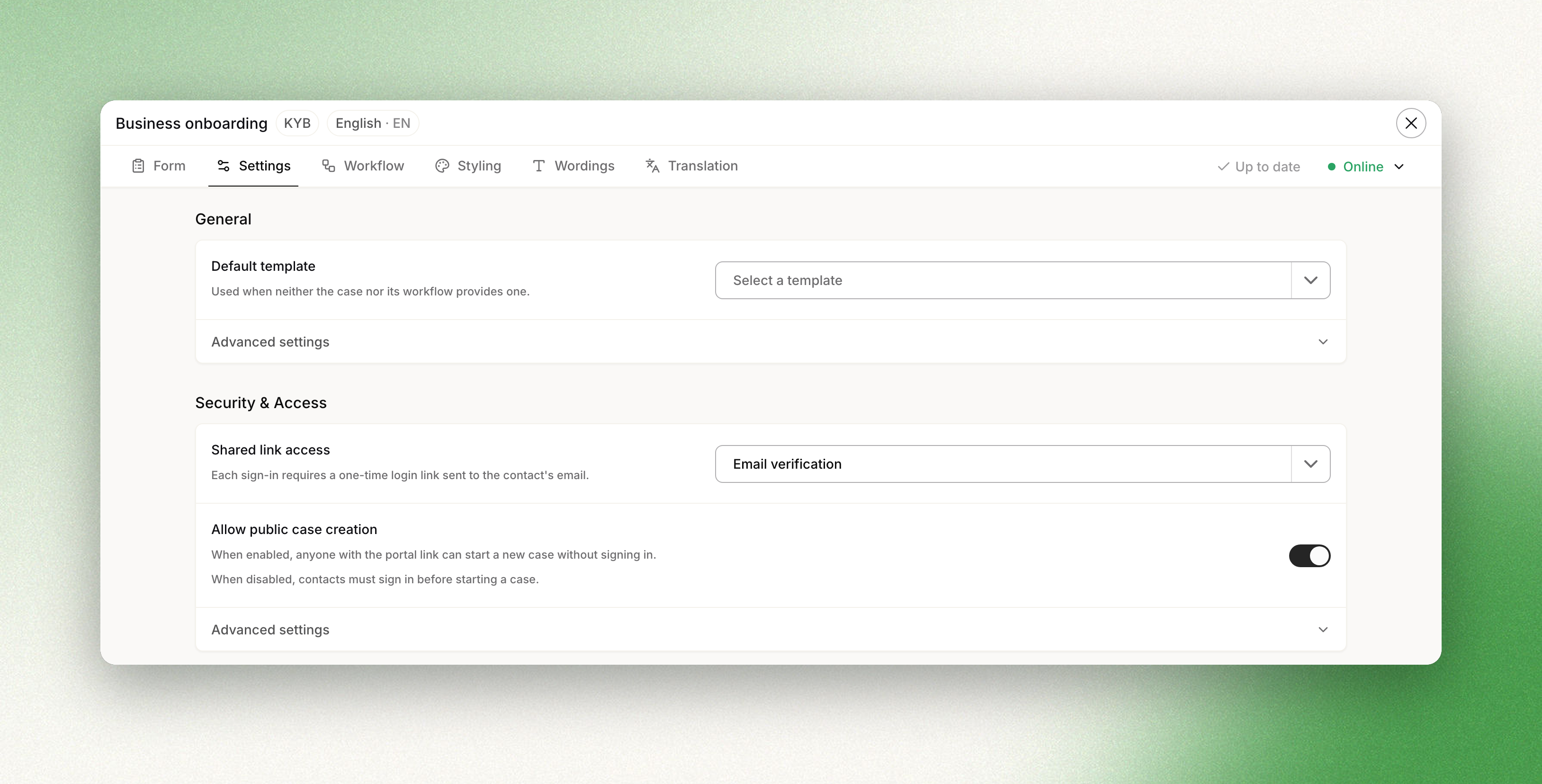
Task: Click the Shared link access label
Action: click(270, 450)
